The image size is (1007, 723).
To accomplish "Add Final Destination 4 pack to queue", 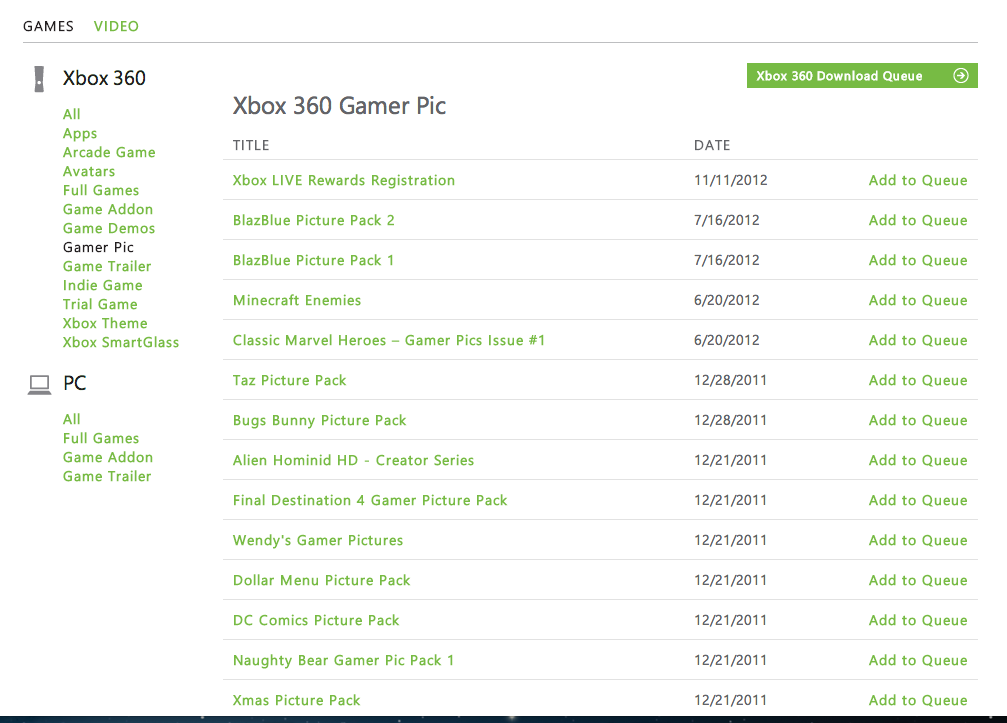I will (x=918, y=500).
